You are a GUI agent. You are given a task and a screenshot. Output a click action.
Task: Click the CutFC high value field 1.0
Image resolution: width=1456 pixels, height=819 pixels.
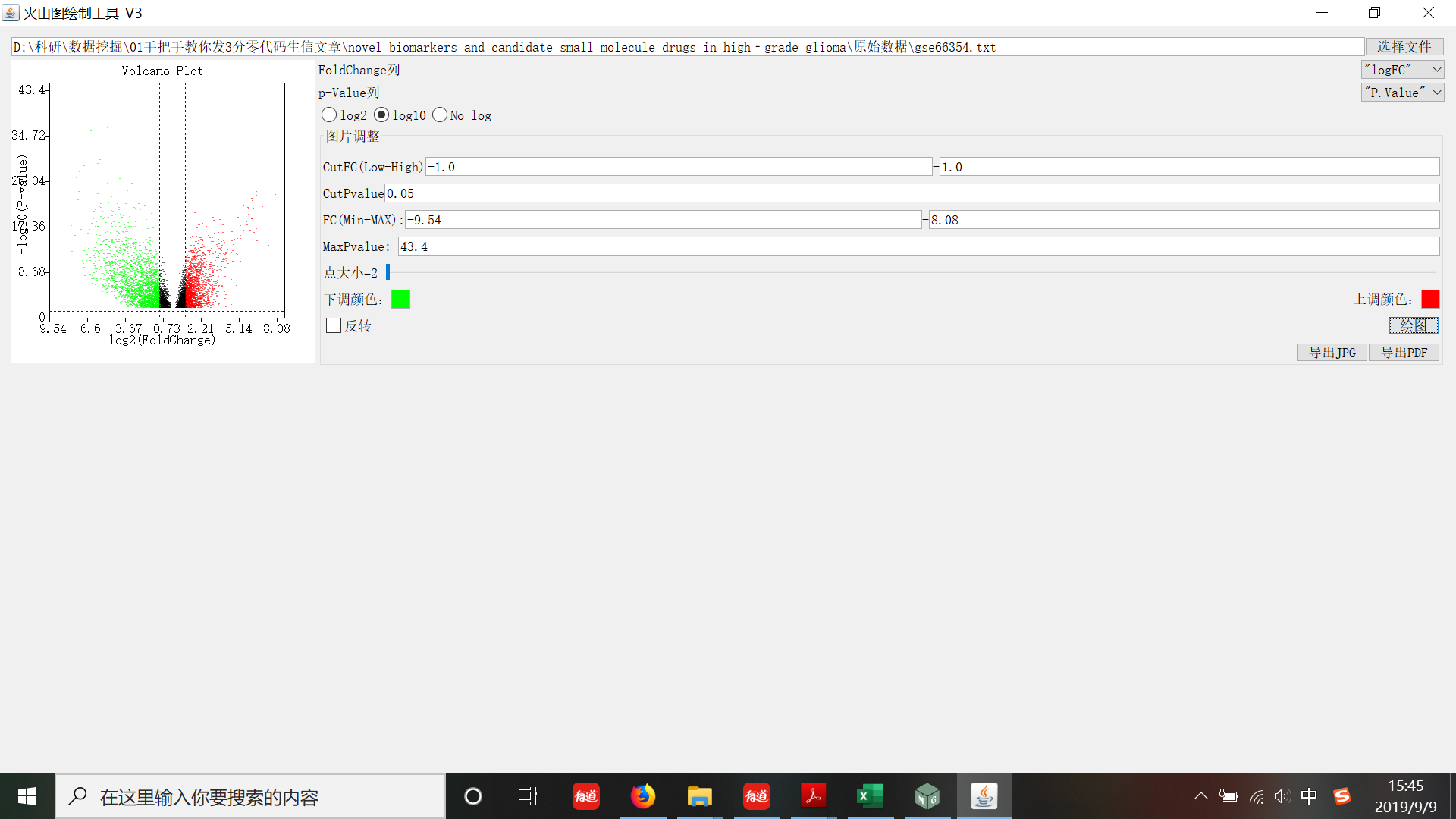1189,167
